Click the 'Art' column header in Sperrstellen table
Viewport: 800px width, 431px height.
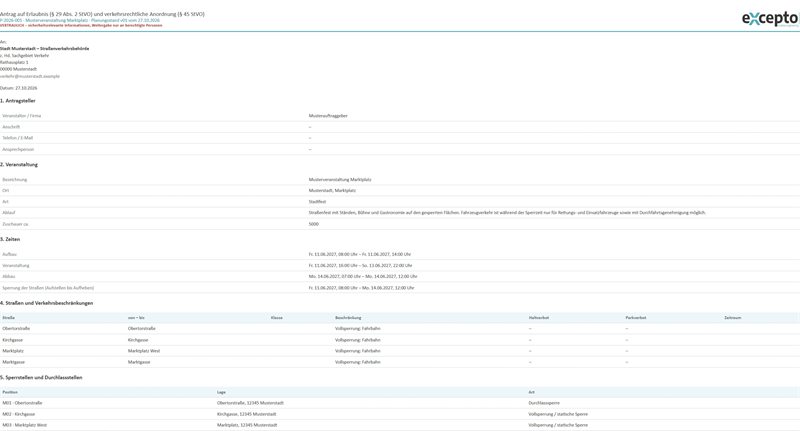point(531,392)
